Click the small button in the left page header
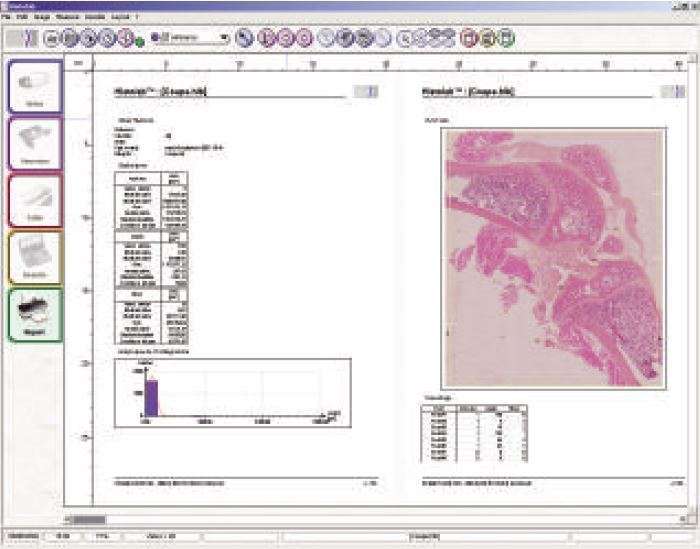Viewport: 700px width, 549px height. [367, 92]
